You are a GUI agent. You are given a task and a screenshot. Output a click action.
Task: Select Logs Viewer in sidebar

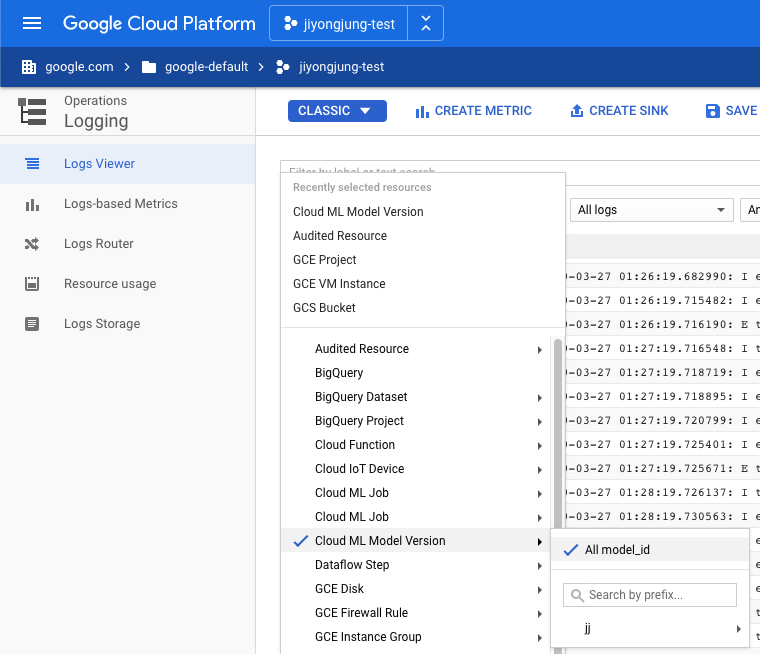point(127,164)
